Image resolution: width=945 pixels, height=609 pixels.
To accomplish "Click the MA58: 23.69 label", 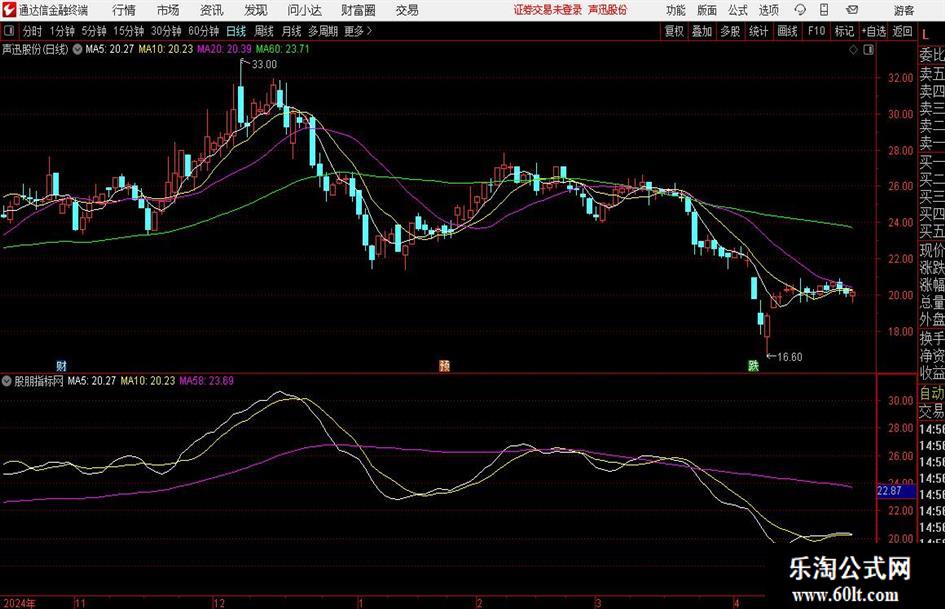I will tap(207, 381).
